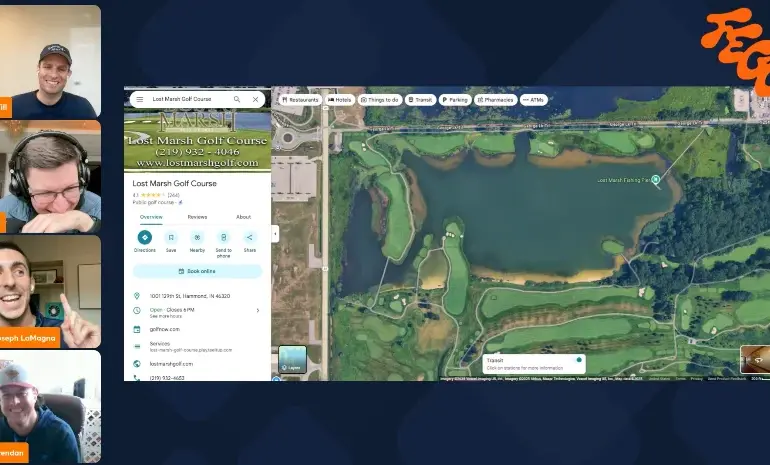Click the Nearby icon
Image resolution: width=770 pixels, height=465 pixels.
pos(197,238)
